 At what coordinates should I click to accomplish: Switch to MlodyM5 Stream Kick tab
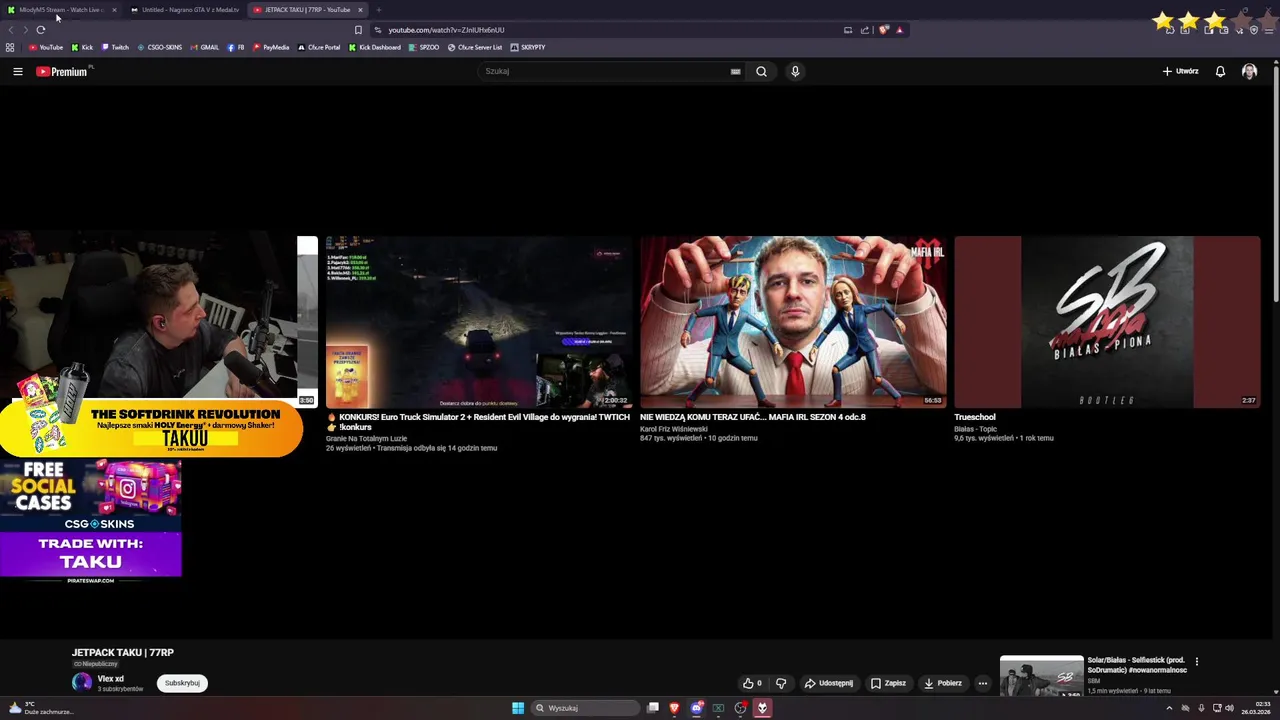pos(60,10)
